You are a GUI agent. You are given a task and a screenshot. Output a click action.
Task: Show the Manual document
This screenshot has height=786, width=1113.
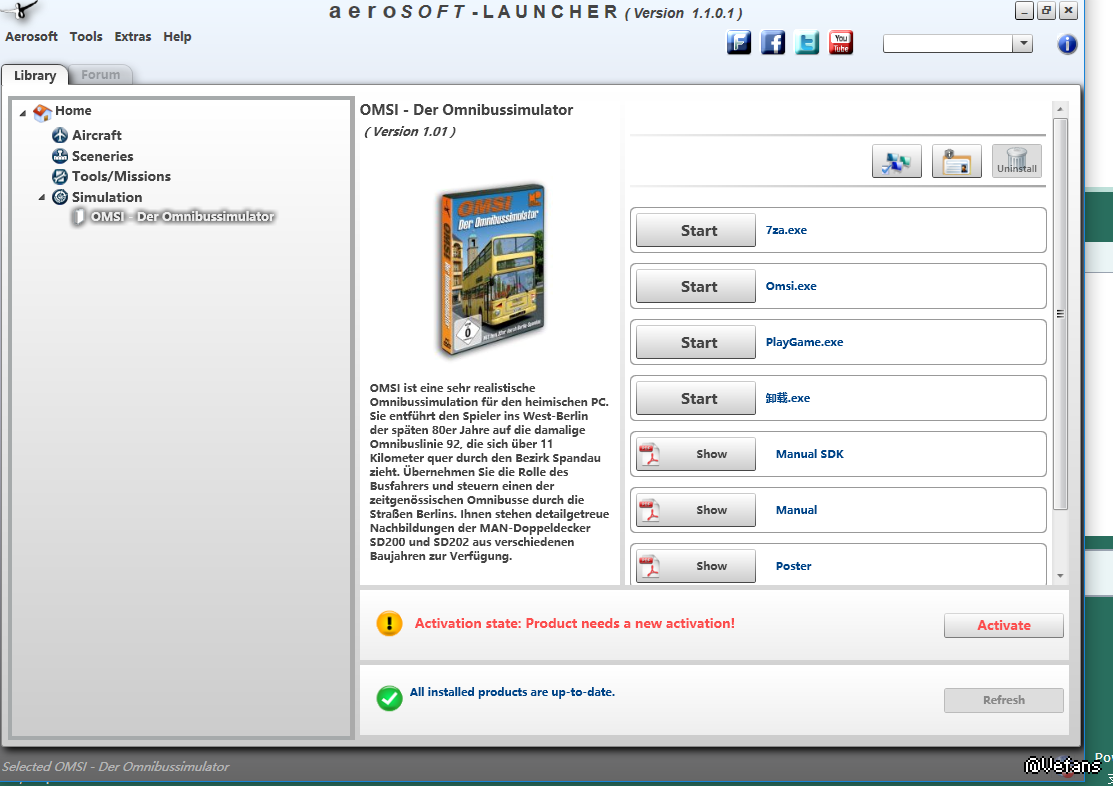point(696,511)
